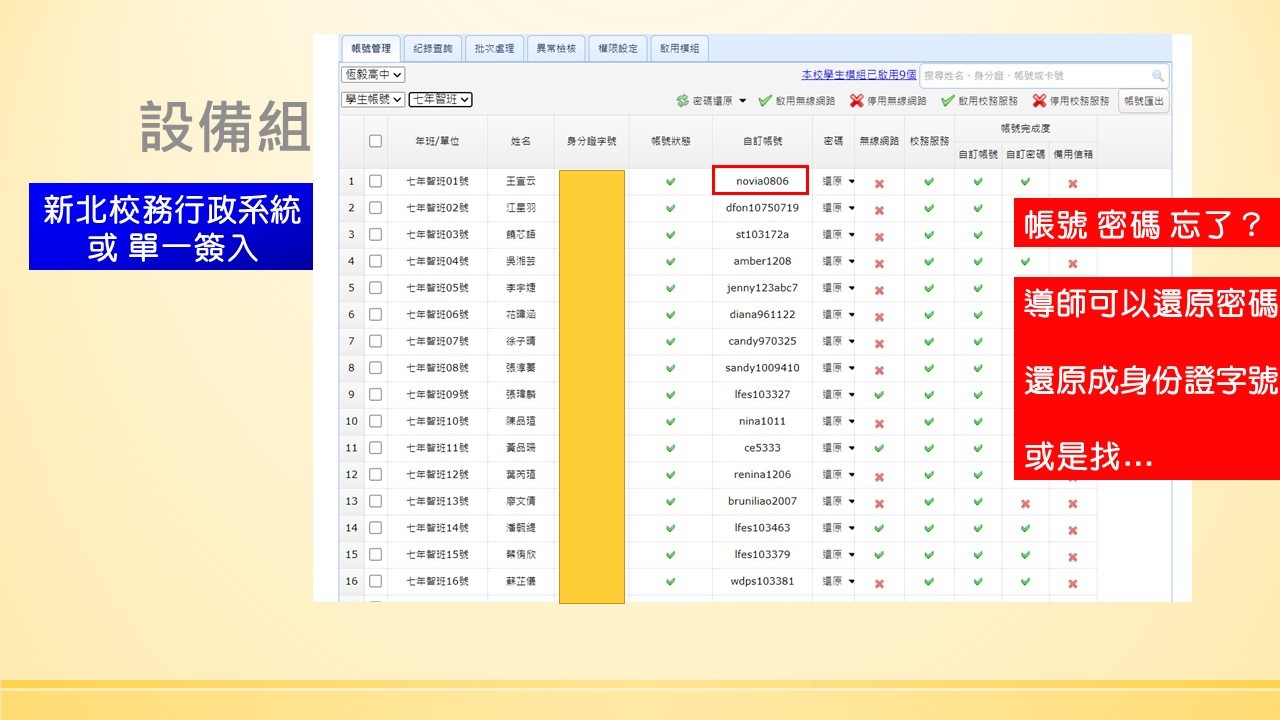
Task: Switch to the 批次處理 tab
Action: tap(494, 48)
